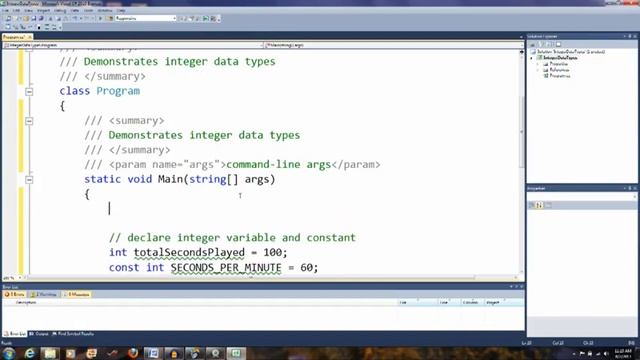Click the New Project toolbar icon
Image resolution: width=640 pixels, height=360 pixels.
tap(8, 18)
